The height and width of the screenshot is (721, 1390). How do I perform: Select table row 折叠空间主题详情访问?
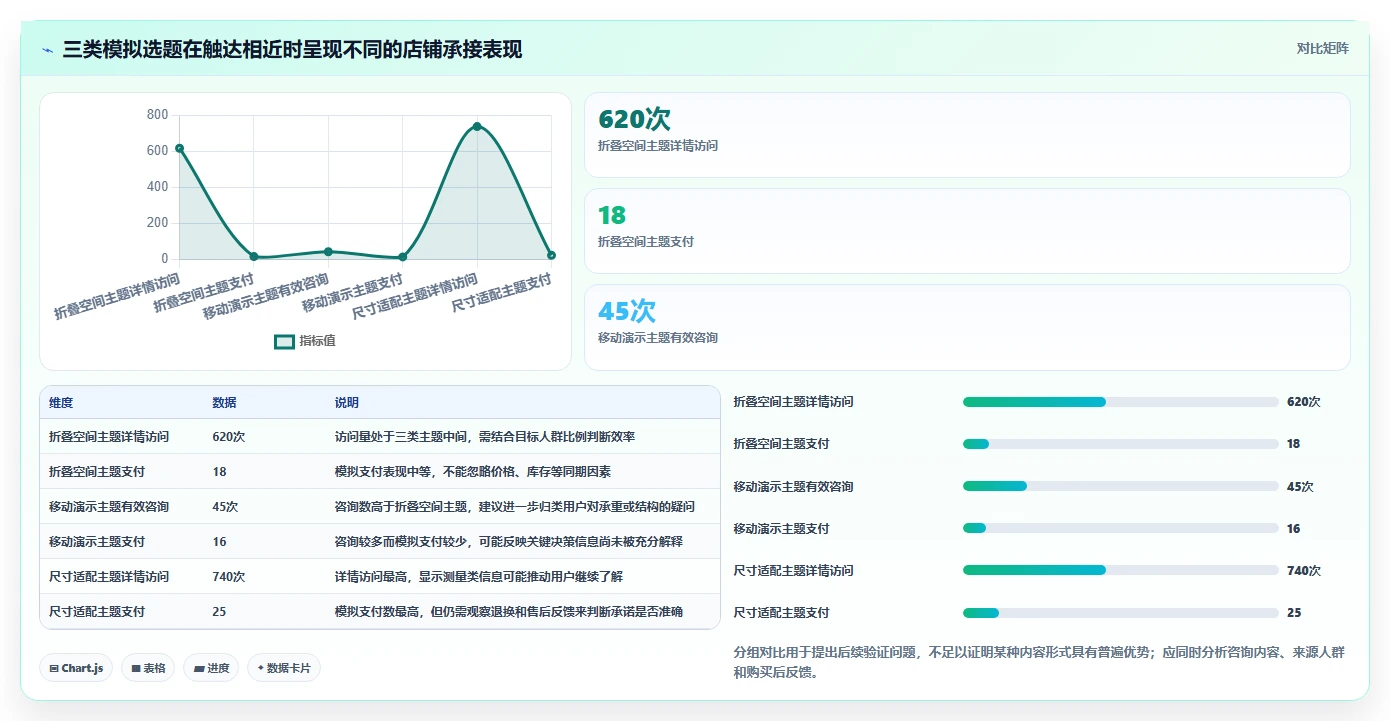click(380, 437)
